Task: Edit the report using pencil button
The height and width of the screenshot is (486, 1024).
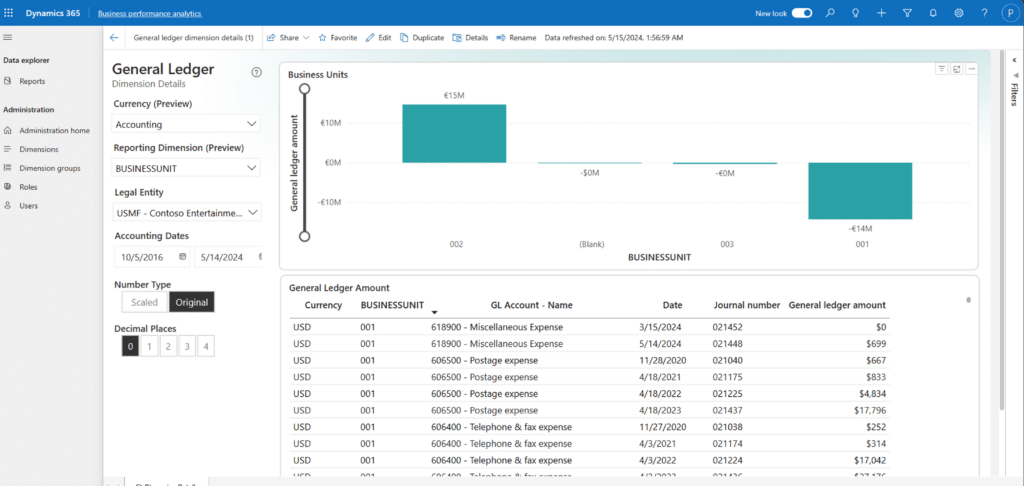Action: click(x=378, y=38)
